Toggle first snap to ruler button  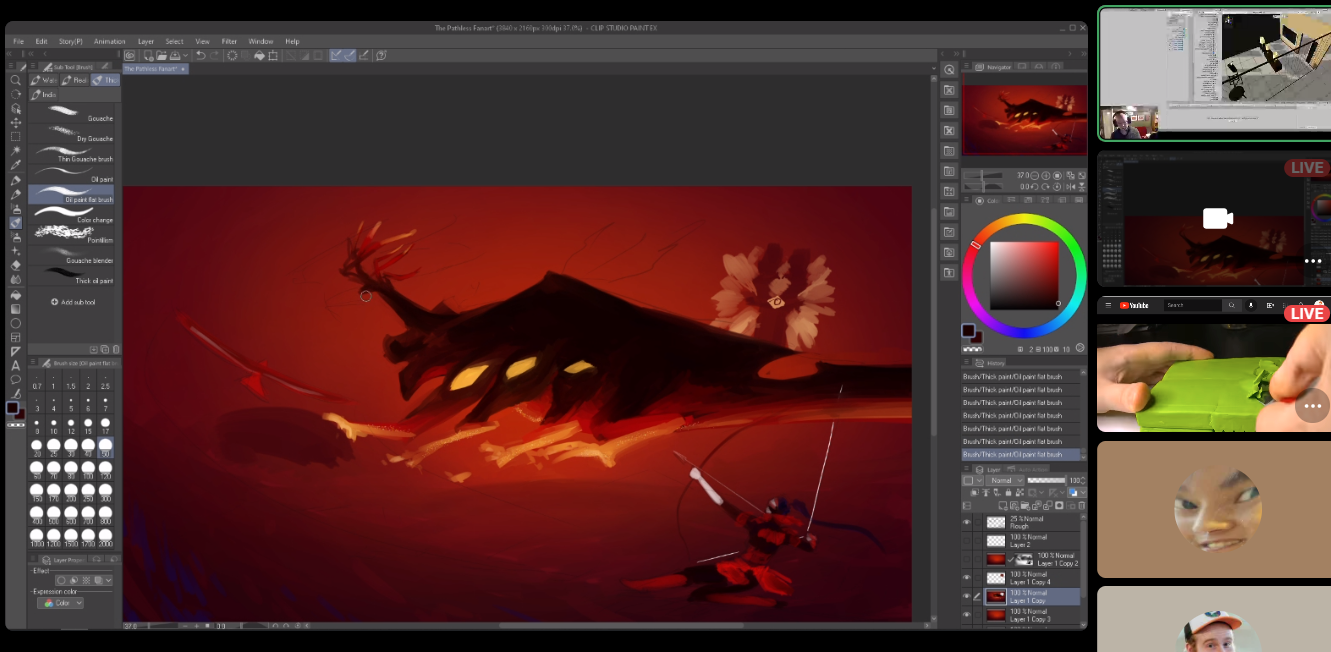(x=337, y=55)
